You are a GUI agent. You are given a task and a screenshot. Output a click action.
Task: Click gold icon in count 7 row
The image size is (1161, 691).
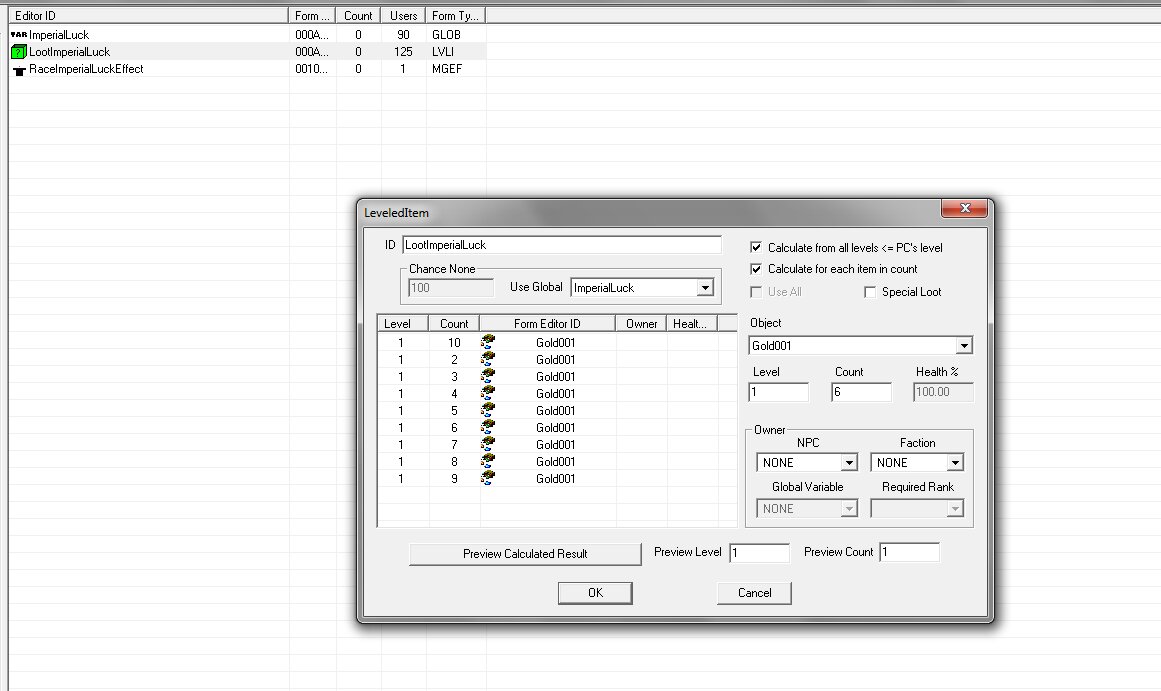click(487, 444)
